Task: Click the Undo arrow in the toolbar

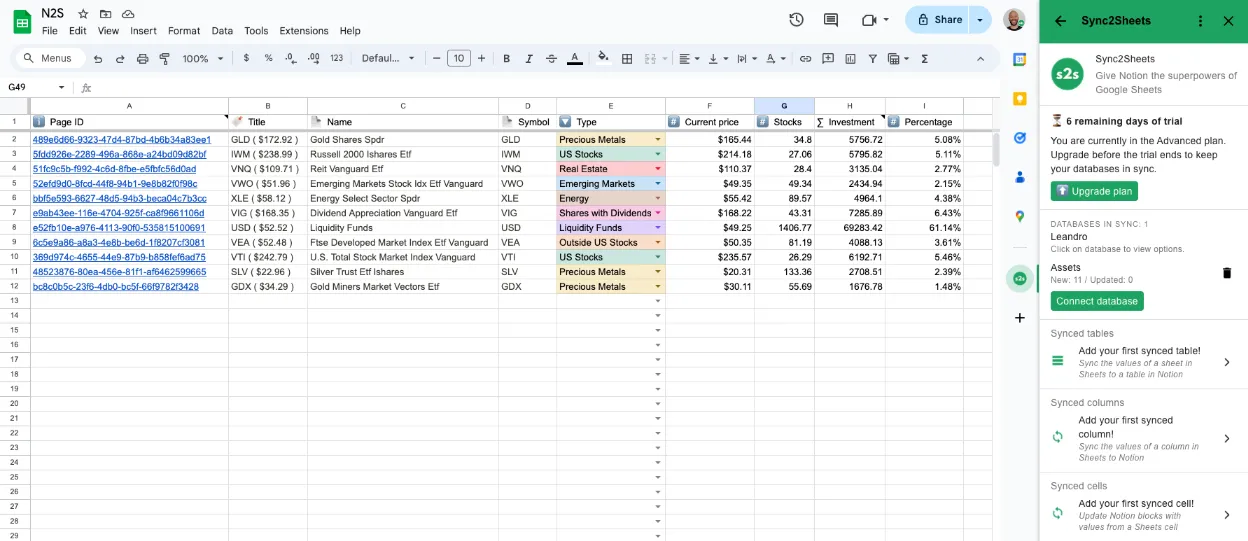Action: [97, 59]
